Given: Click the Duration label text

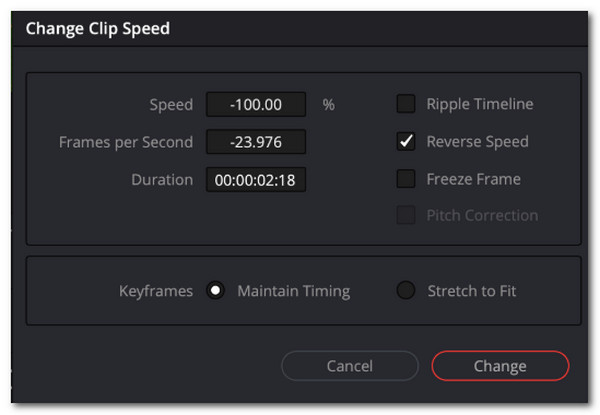Looking at the screenshot, I should [x=162, y=180].
